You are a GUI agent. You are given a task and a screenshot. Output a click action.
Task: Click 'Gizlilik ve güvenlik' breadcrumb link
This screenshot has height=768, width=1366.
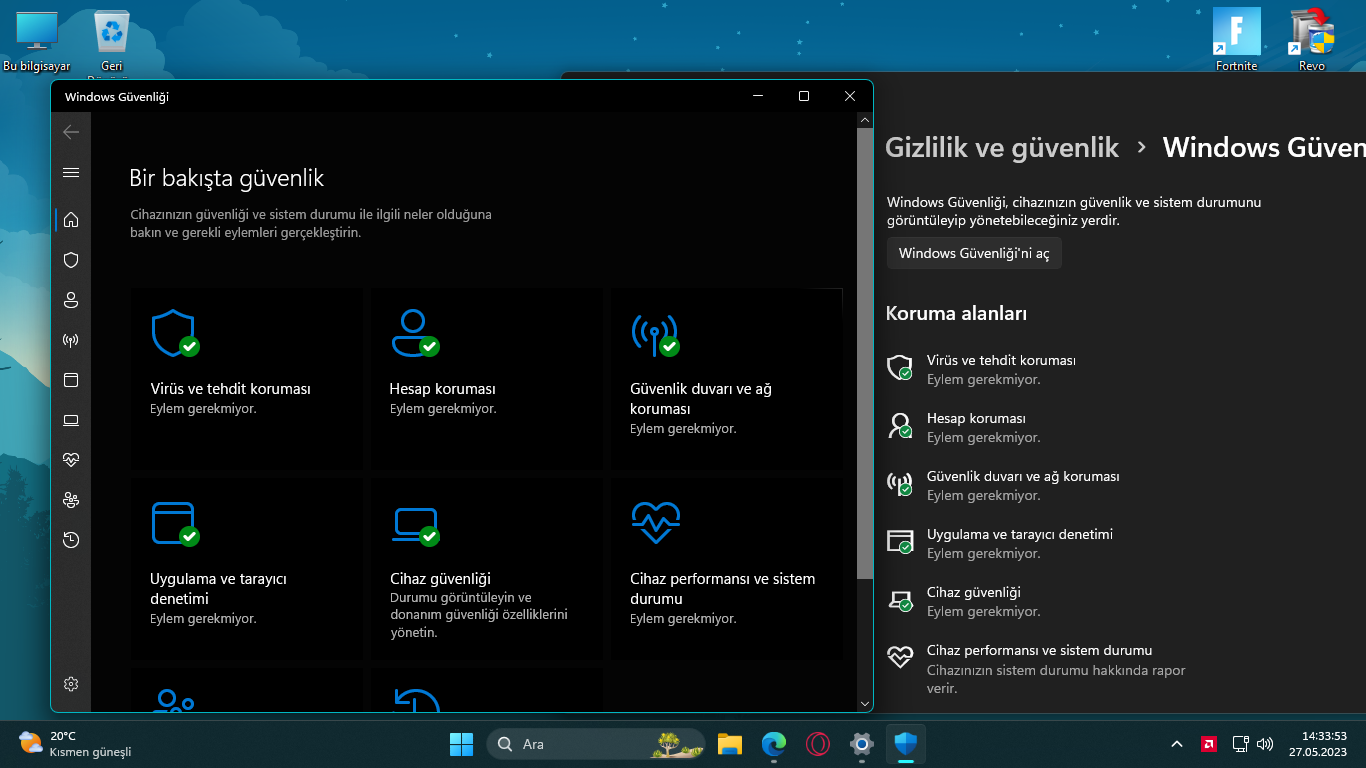1001,148
